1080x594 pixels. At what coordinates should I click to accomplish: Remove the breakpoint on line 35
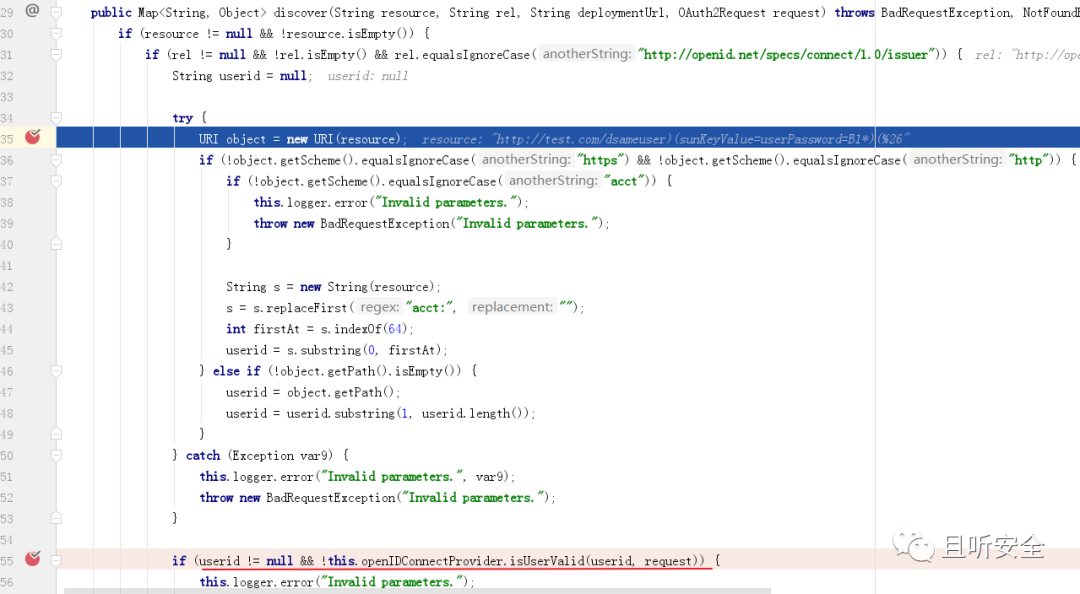click(32, 137)
